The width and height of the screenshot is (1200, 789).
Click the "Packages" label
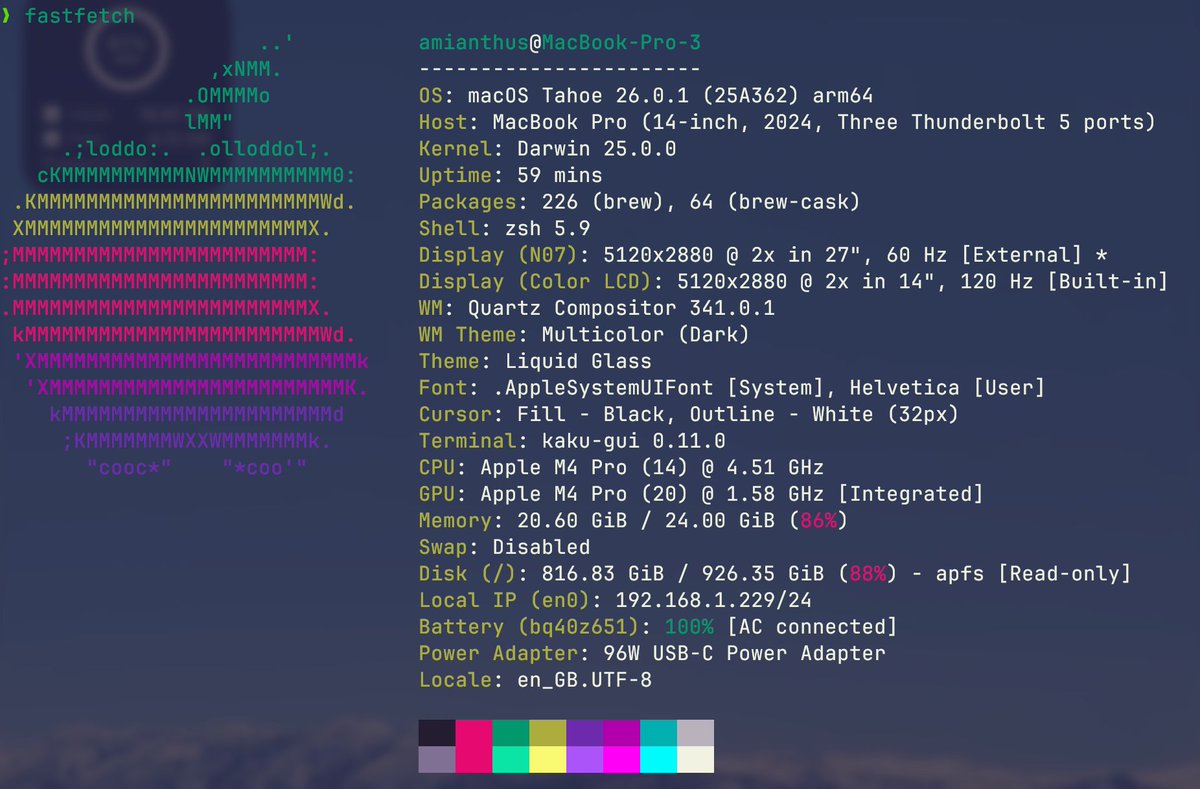pos(468,202)
